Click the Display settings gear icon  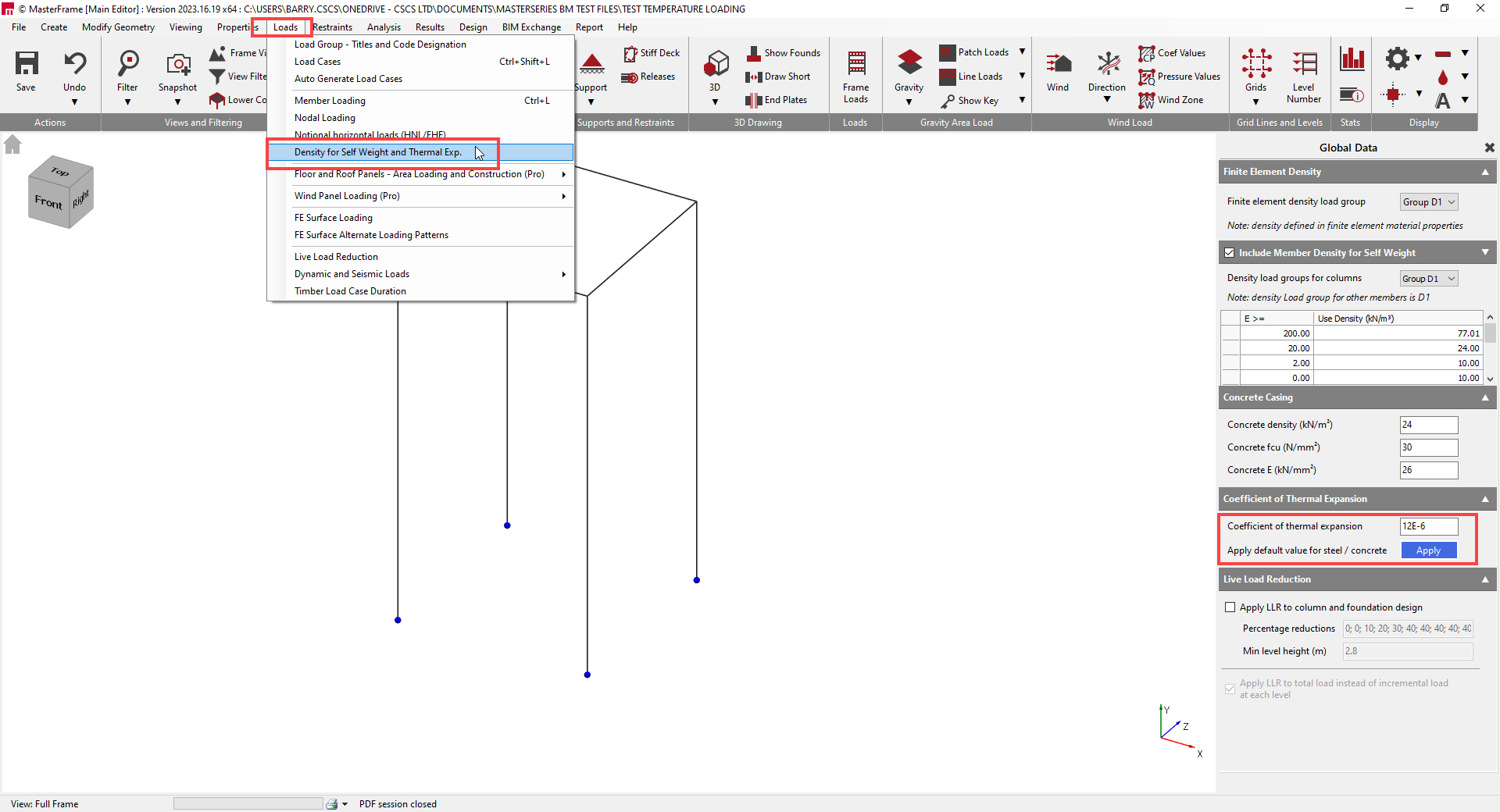(1397, 59)
